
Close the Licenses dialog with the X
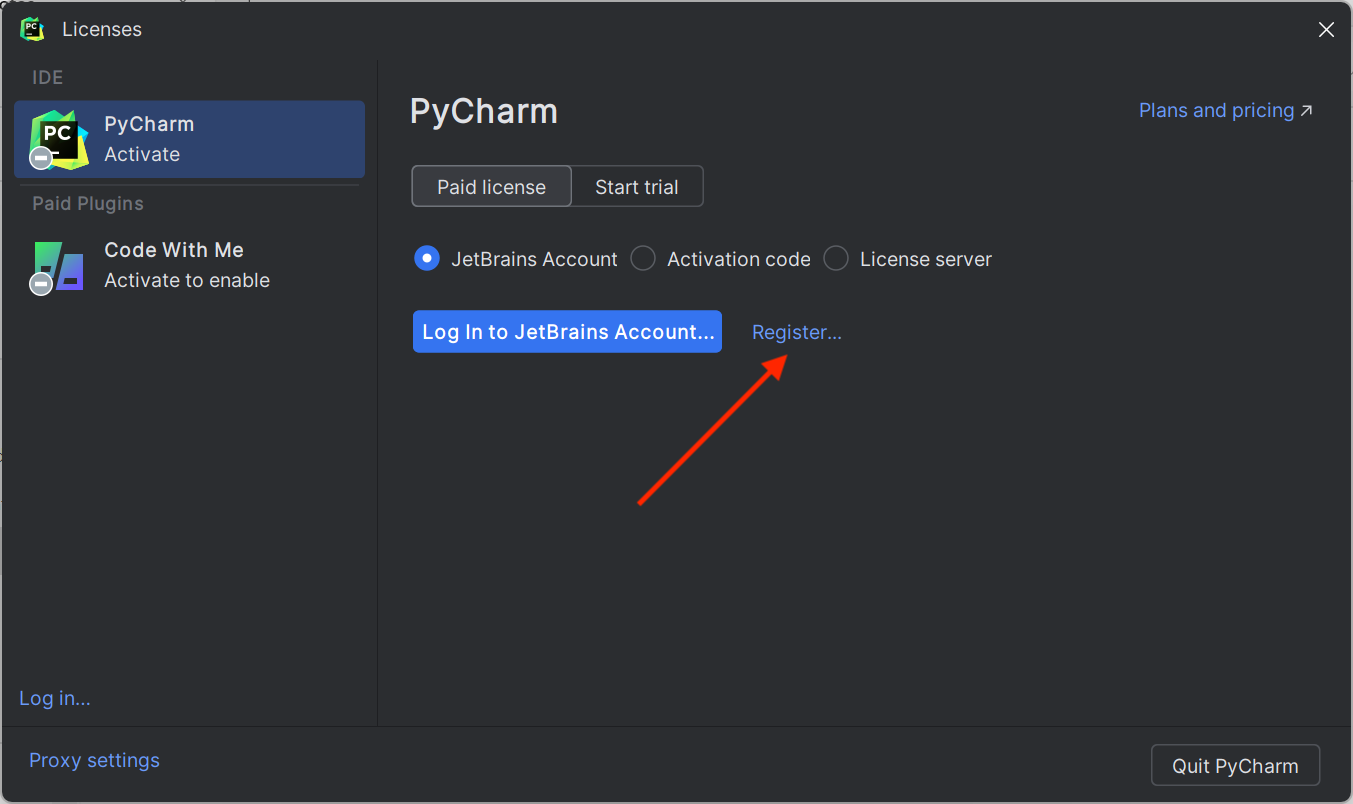coord(1326,30)
